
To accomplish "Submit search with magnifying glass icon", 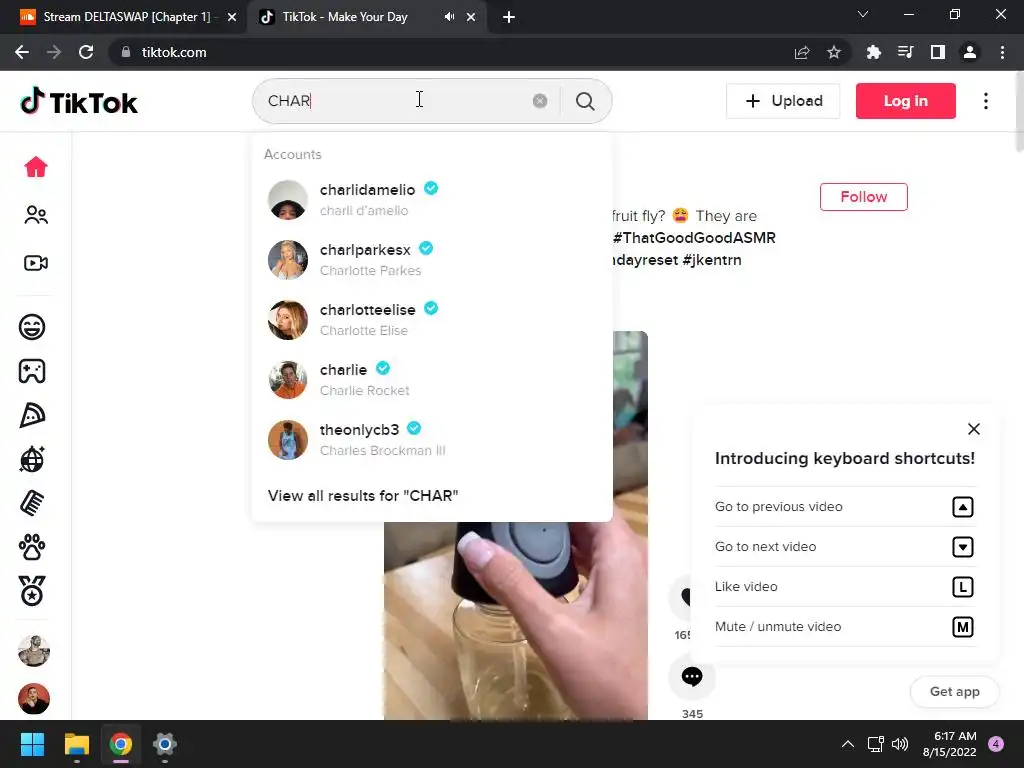I will tap(585, 101).
